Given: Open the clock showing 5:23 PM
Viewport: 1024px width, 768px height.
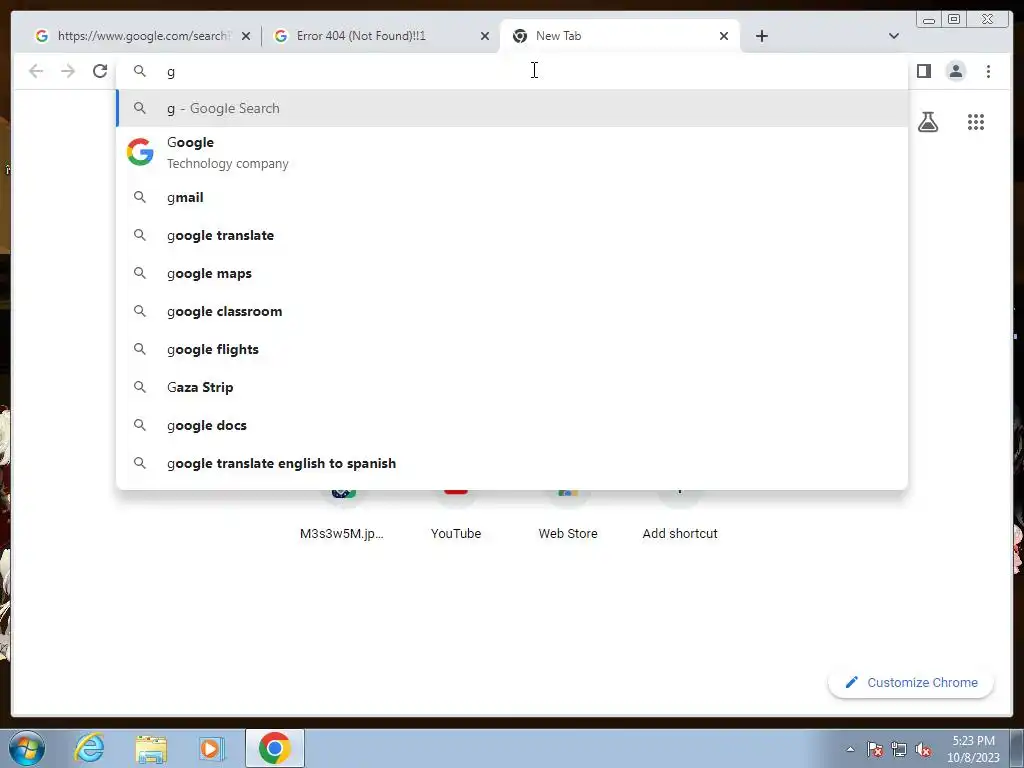Looking at the screenshot, I should (973, 749).
